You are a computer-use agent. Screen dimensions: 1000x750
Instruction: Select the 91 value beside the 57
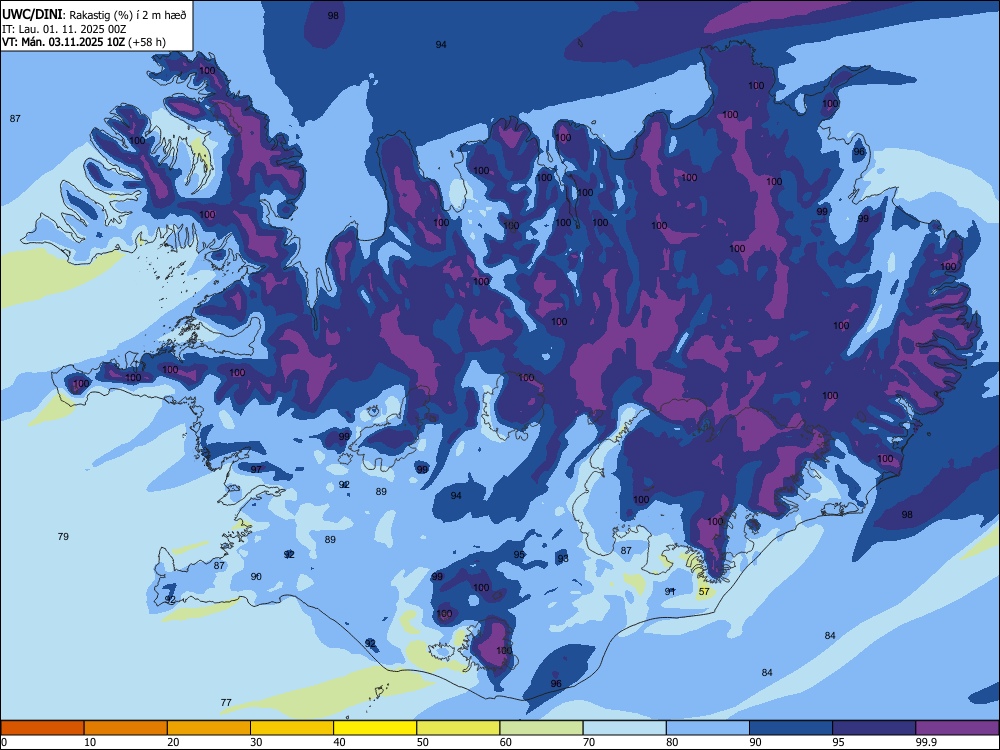click(x=670, y=591)
